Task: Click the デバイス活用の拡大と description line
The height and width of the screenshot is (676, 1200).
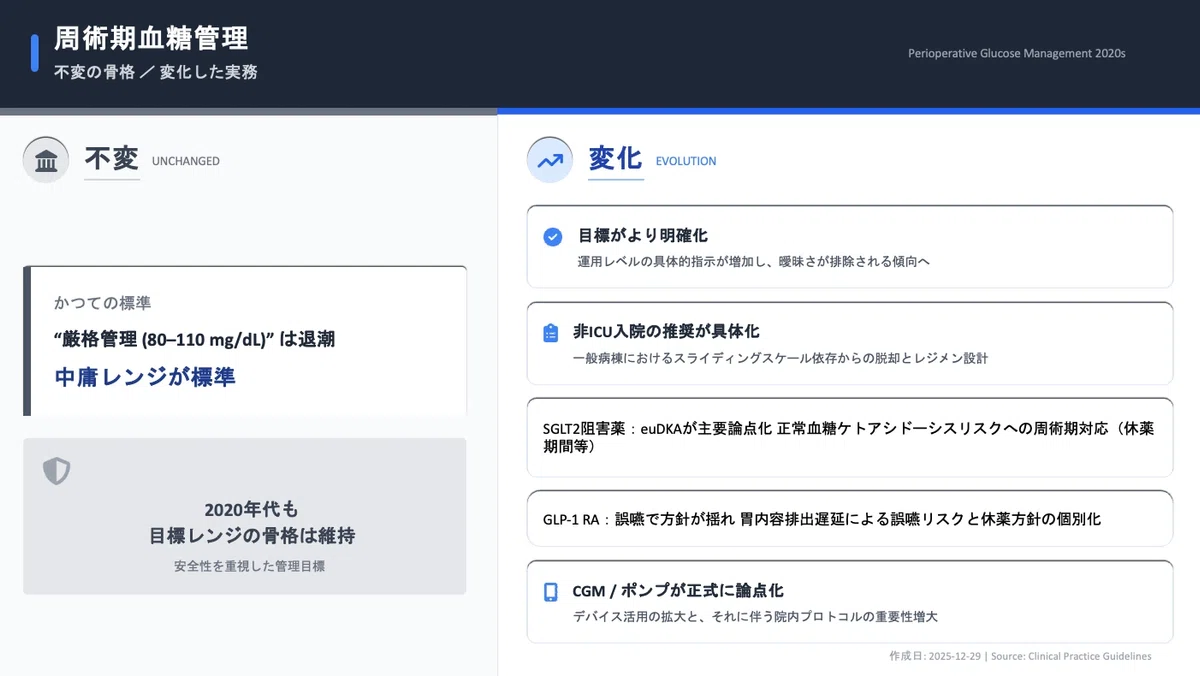Action: (x=755, y=617)
